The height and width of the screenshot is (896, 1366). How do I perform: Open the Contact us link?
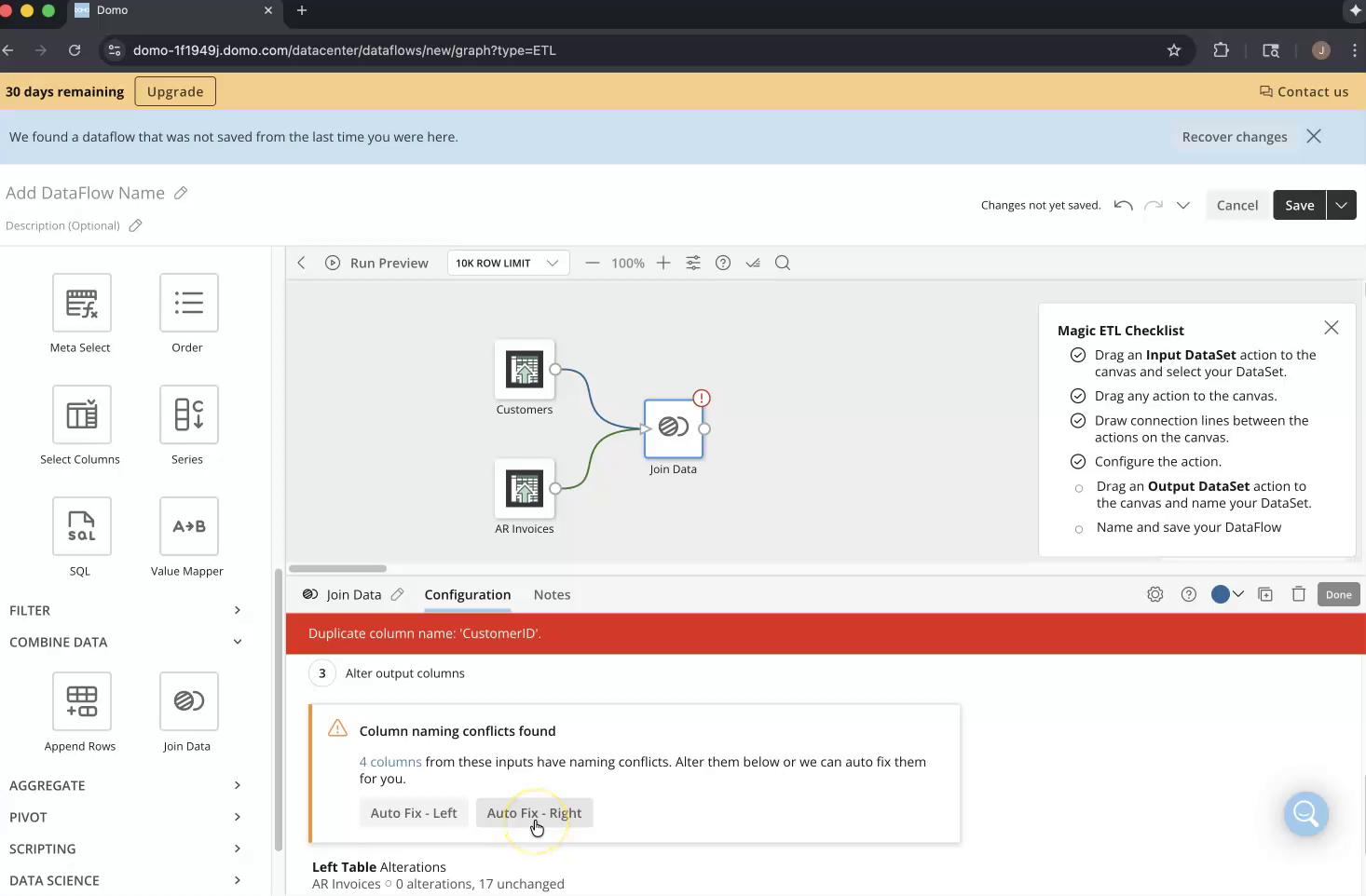1304,91
